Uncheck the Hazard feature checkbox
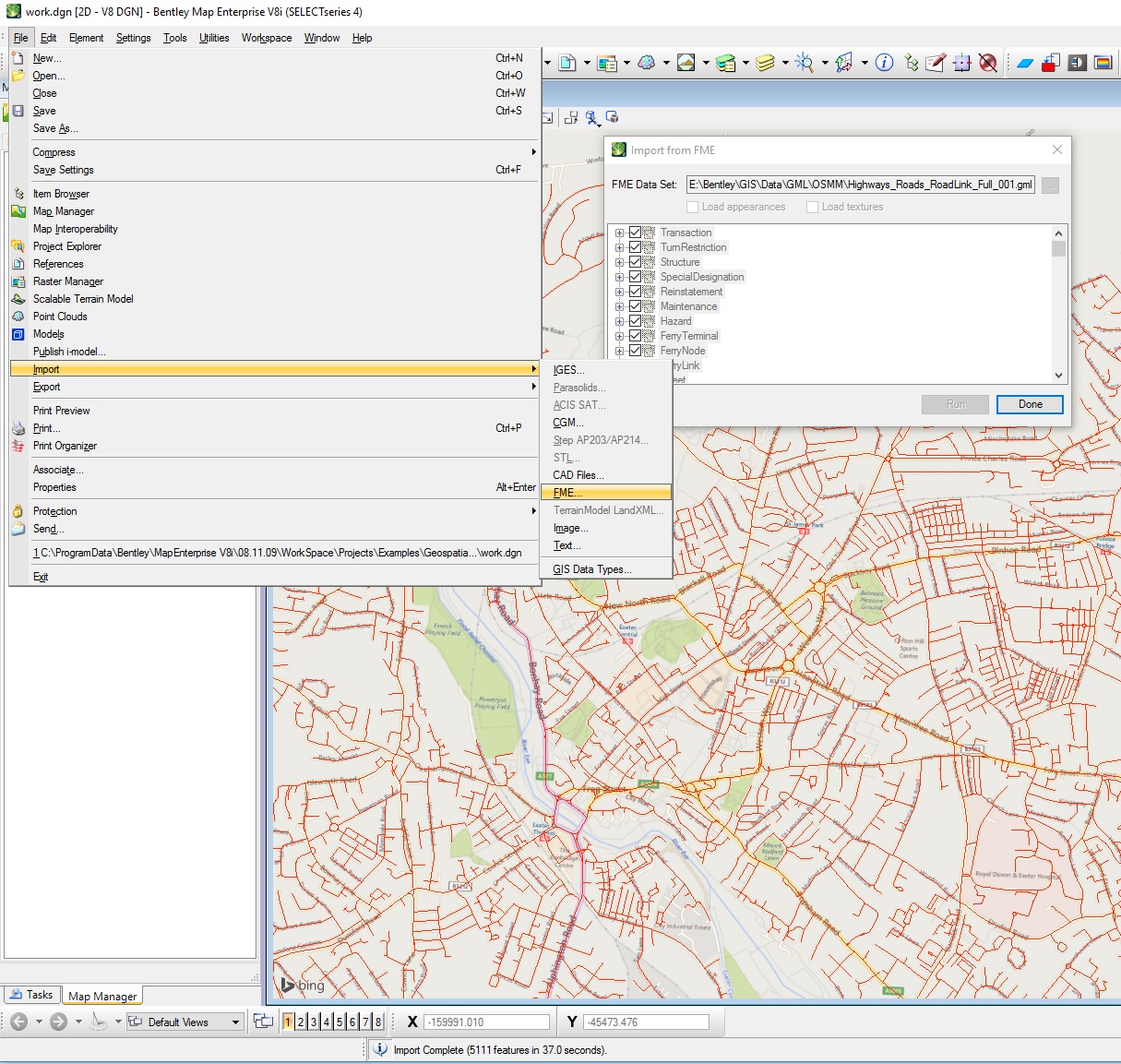Screen dimensions: 1121x1064 coord(635,321)
